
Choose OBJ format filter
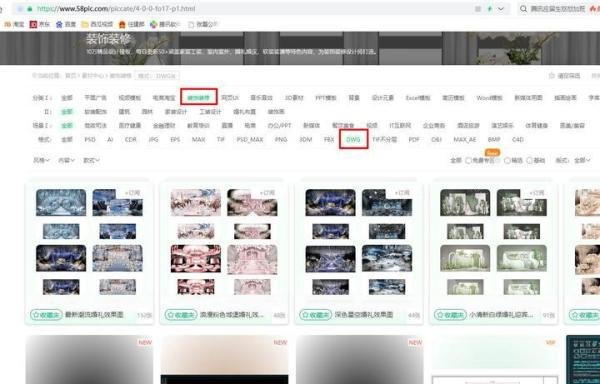tap(437, 140)
